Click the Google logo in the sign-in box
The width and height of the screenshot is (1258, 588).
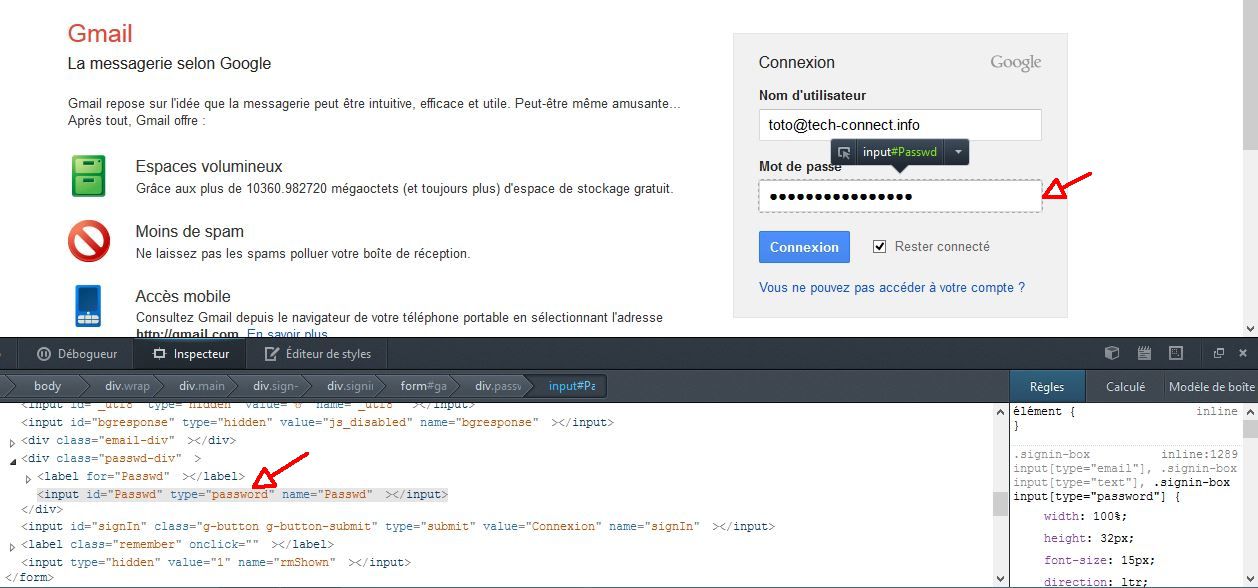[1016, 63]
